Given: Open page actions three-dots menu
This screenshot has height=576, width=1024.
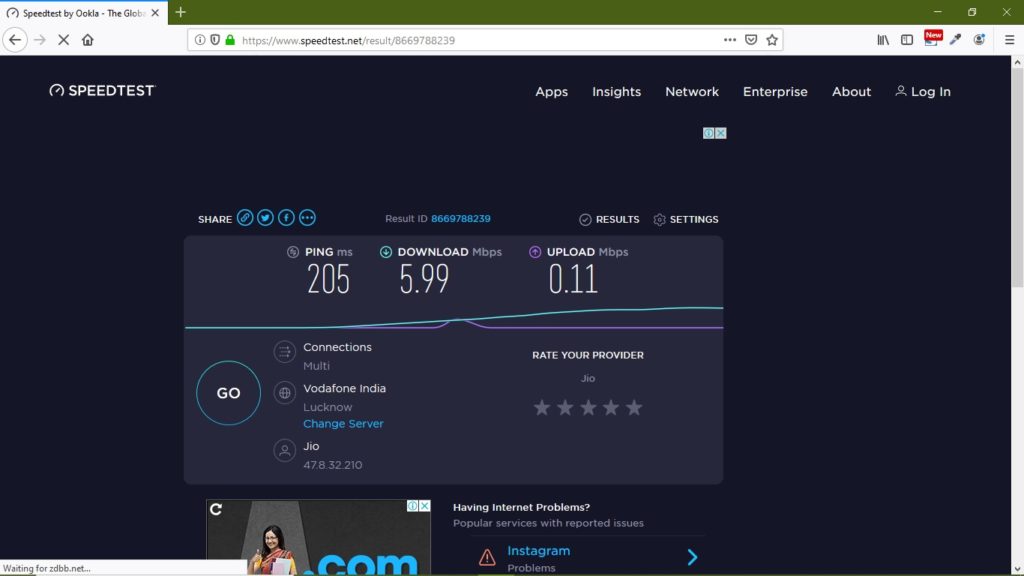Looking at the screenshot, I should pyautogui.click(x=730, y=40).
